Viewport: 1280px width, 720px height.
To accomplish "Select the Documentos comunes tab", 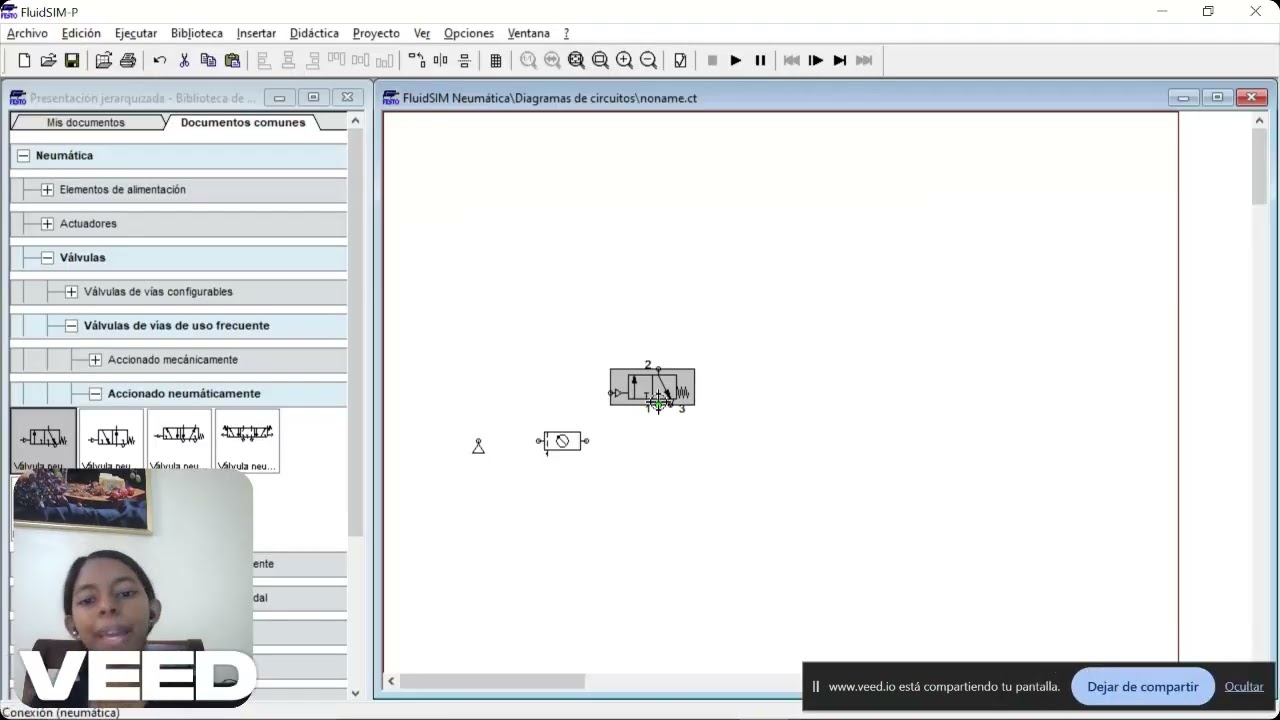I will 243,122.
